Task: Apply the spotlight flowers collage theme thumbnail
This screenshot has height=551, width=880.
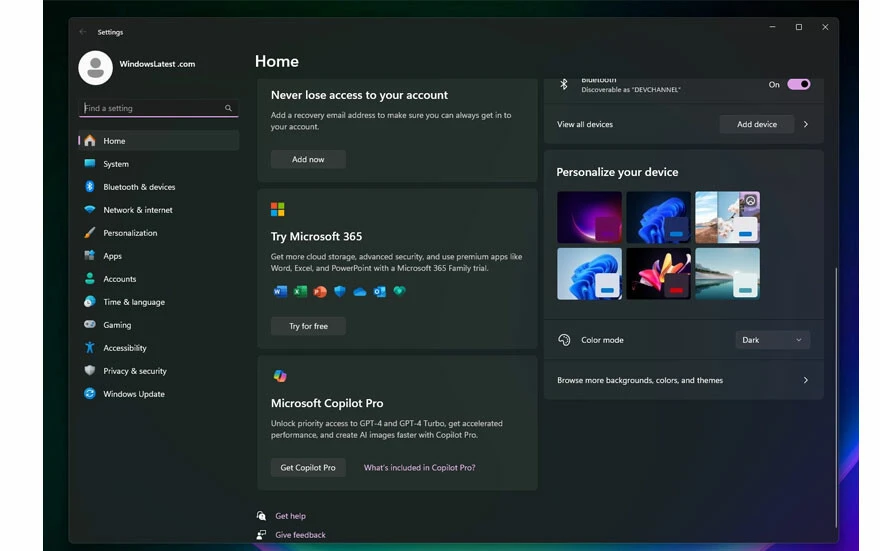Action: (x=727, y=217)
